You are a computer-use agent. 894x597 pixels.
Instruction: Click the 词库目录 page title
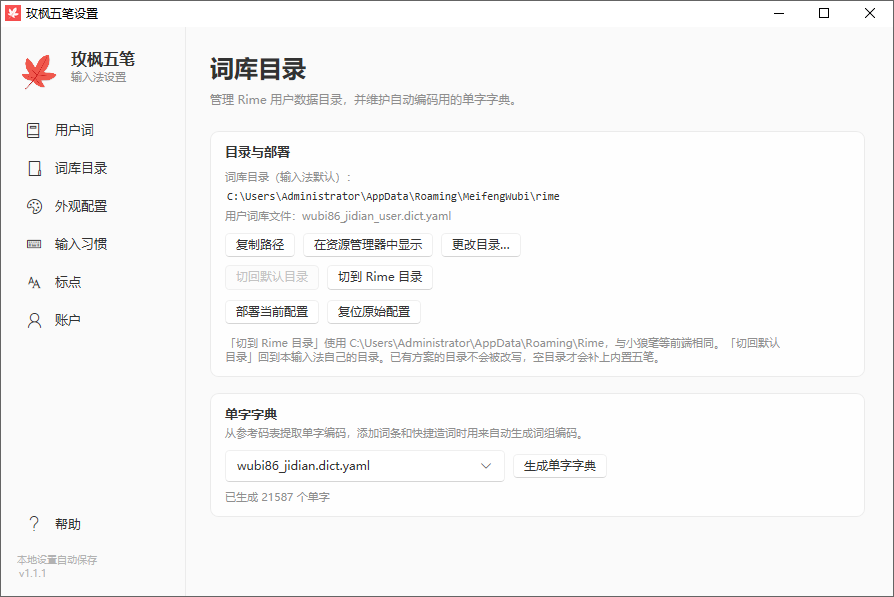pos(258,69)
